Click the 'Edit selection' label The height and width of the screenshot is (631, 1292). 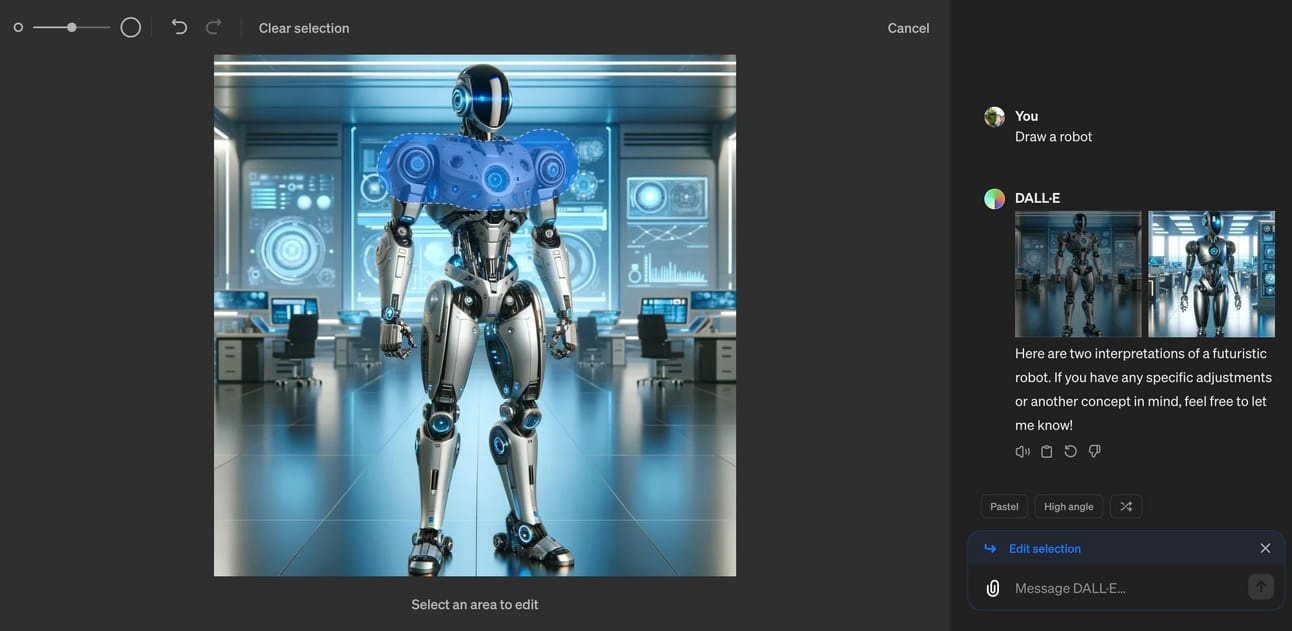[1044, 548]
